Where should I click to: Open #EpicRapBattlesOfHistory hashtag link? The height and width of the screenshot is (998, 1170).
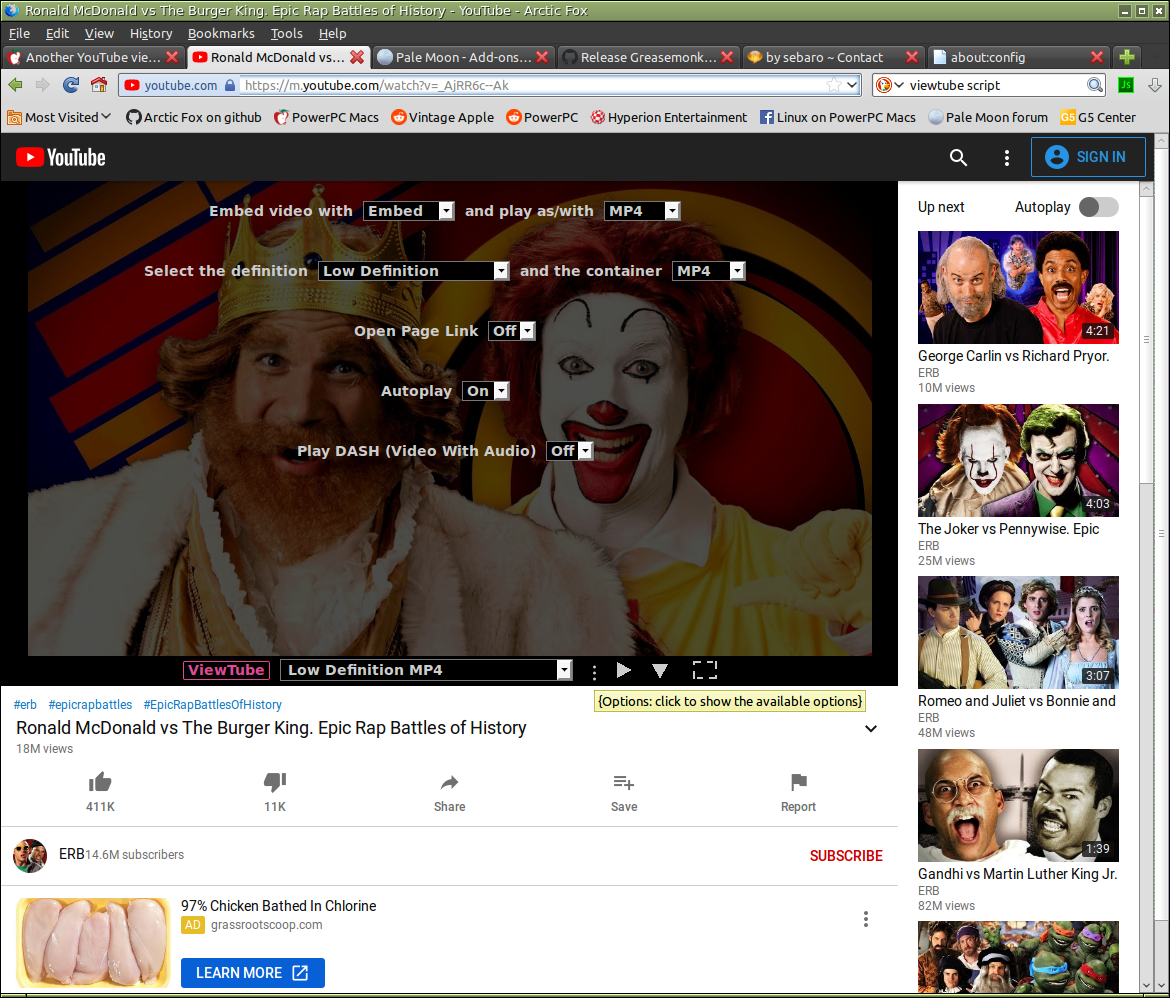tap(213, 705)
